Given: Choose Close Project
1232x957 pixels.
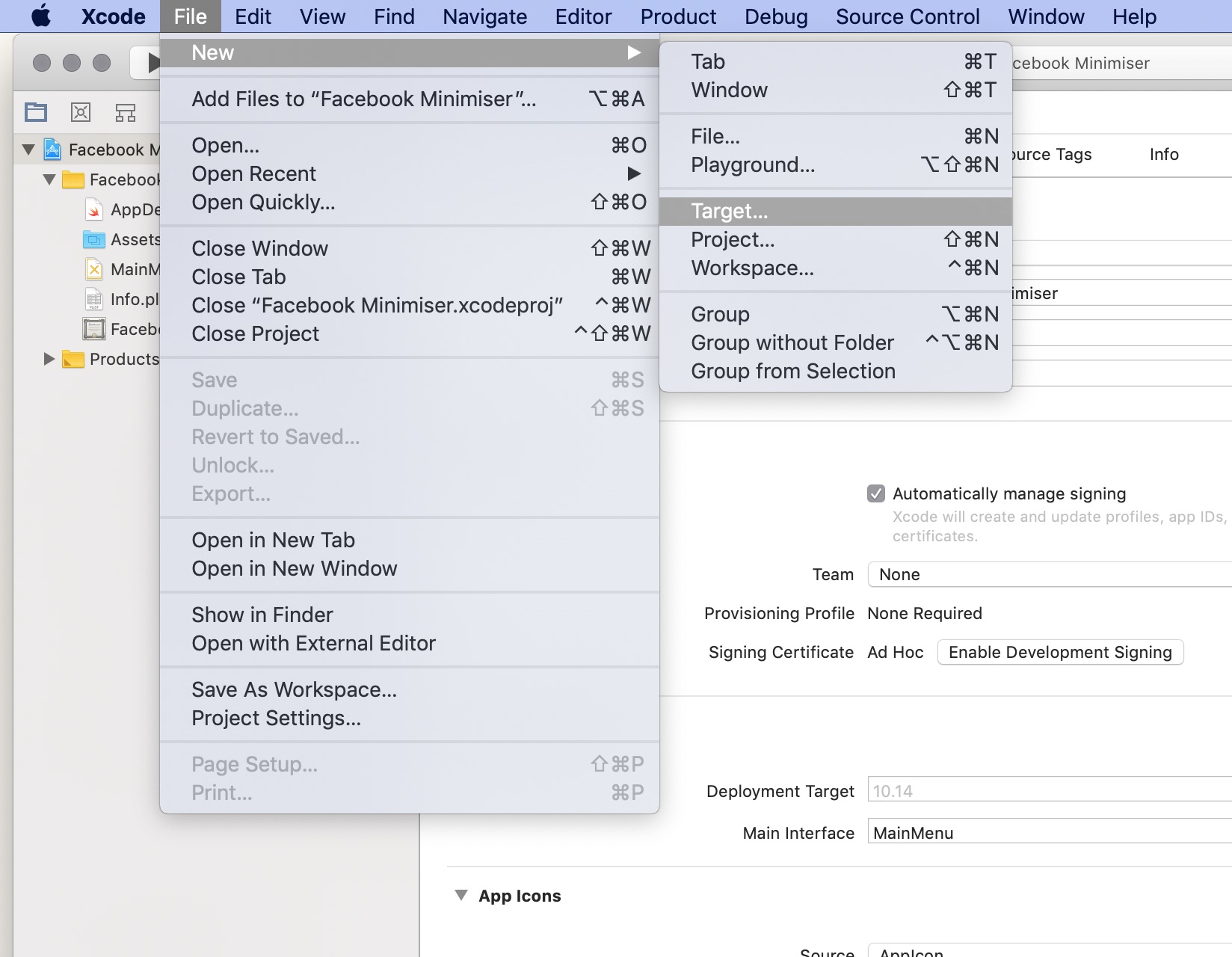Looking at the screenshot, I should (410, 333).
